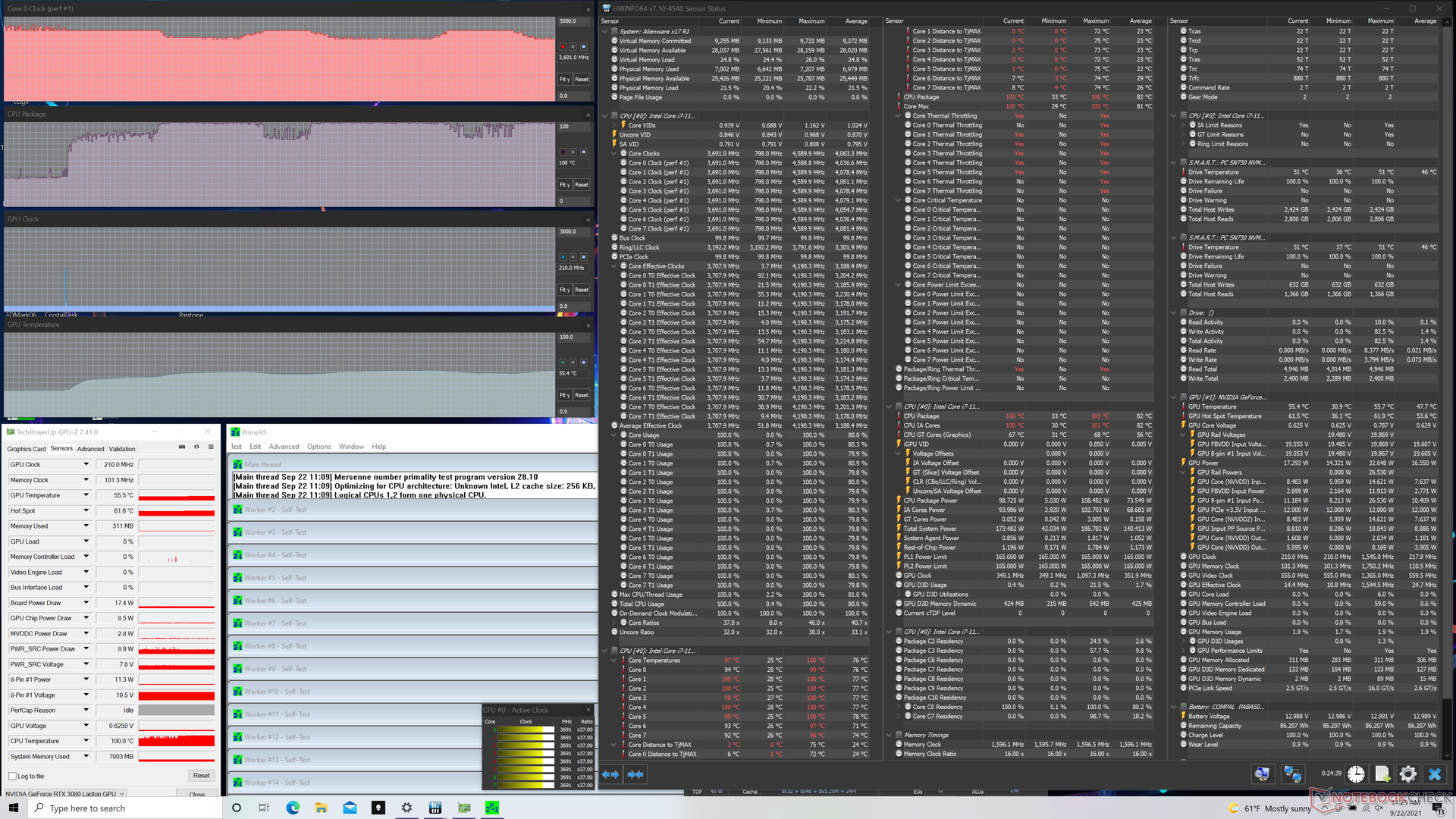Open the Advanced menu in Prime95
The height and width of the screenshot is (819, 1456).
284,447
